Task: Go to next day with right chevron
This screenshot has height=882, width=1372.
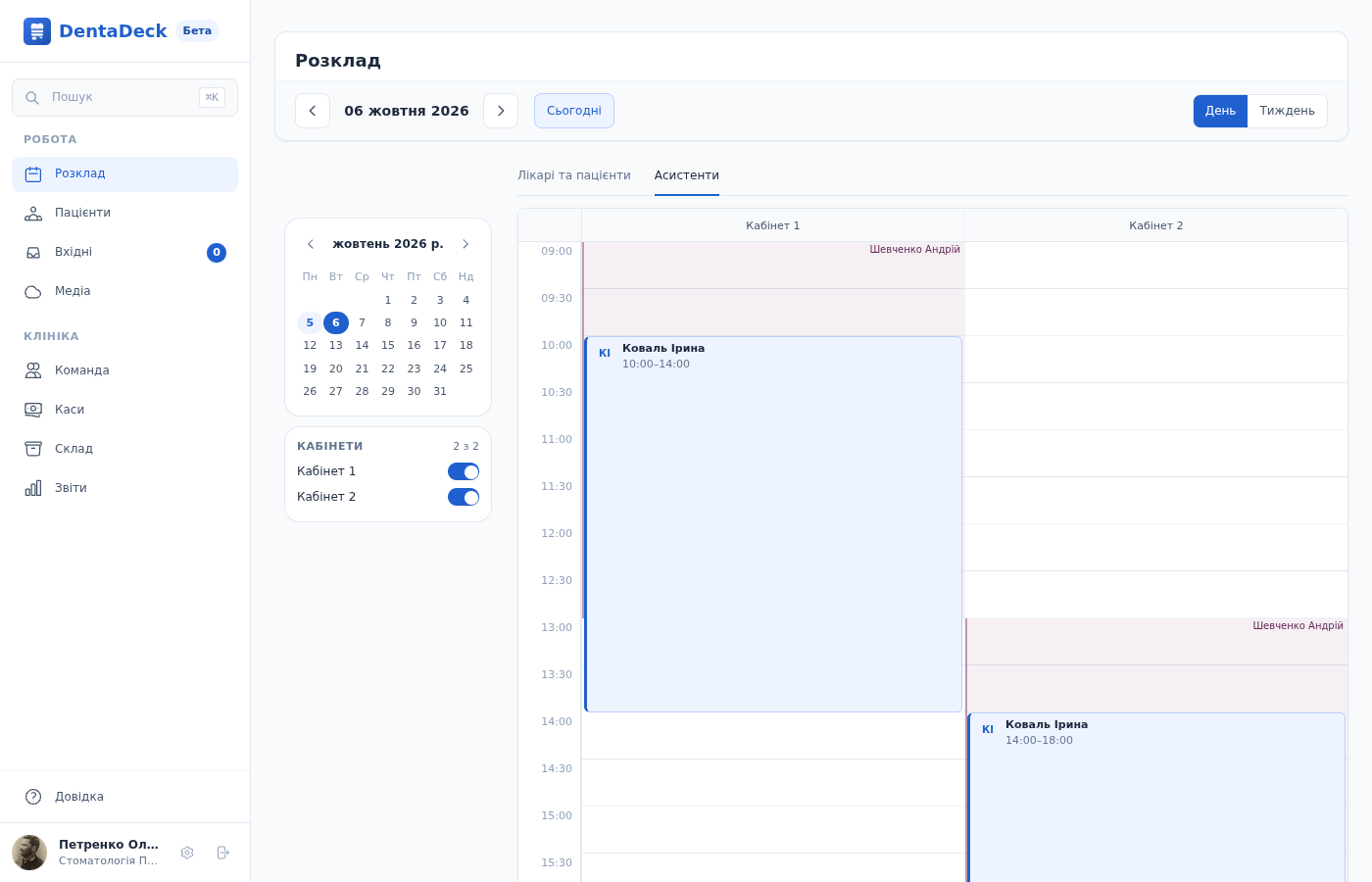Action: pos(501,111)
